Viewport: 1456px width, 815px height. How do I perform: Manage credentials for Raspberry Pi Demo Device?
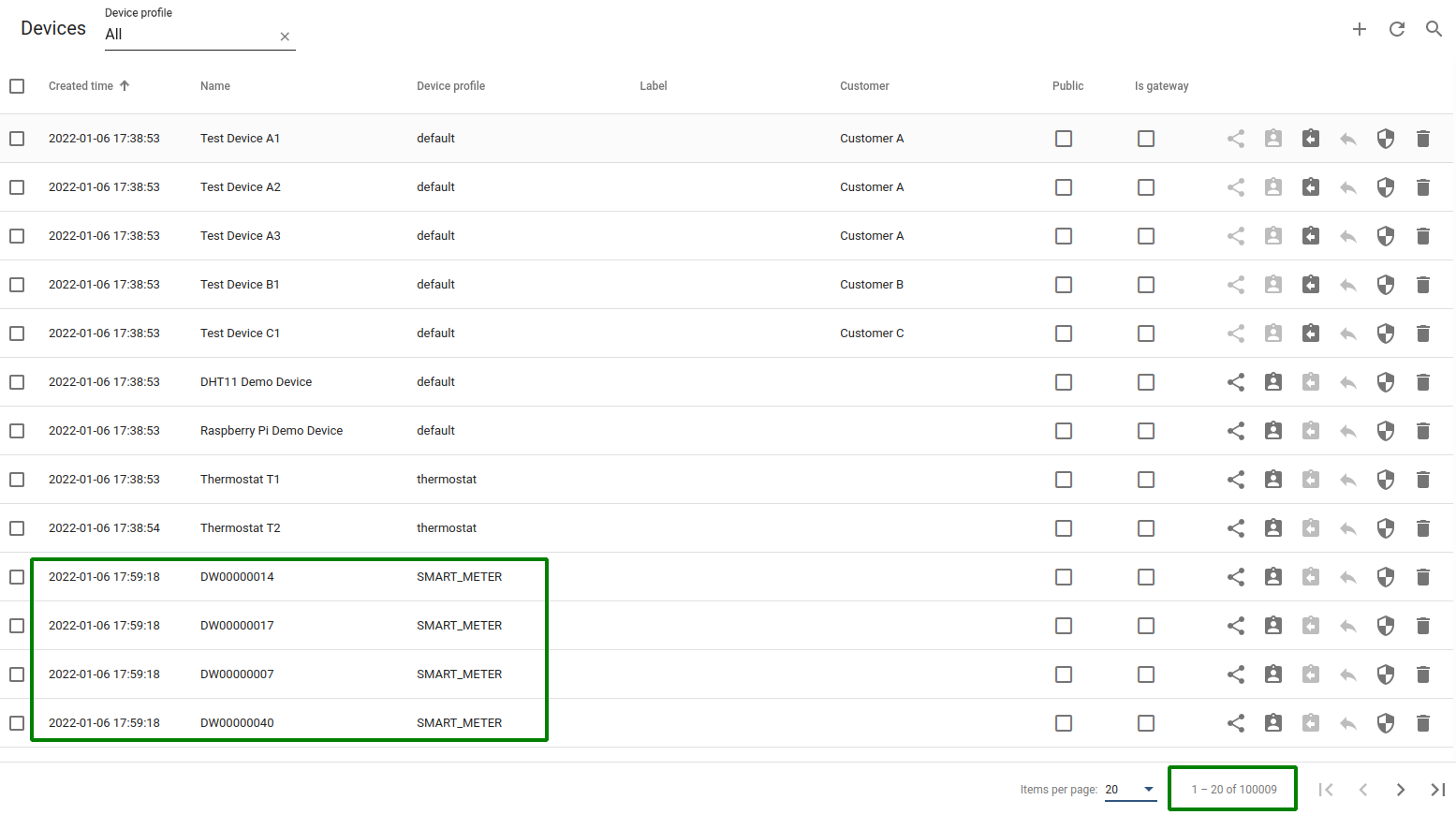(x=1386, y=431)
